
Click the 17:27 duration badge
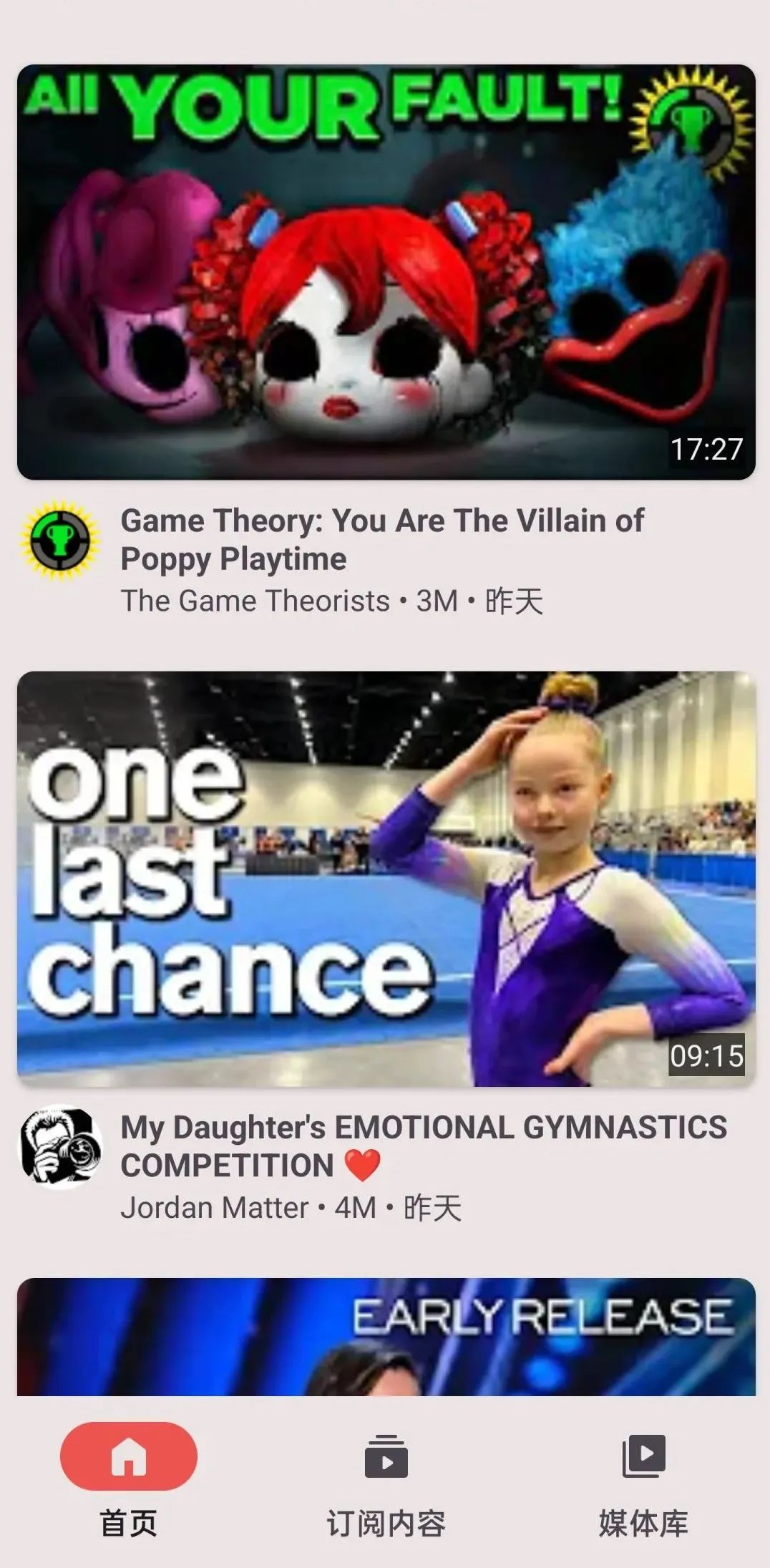[706, 449]
